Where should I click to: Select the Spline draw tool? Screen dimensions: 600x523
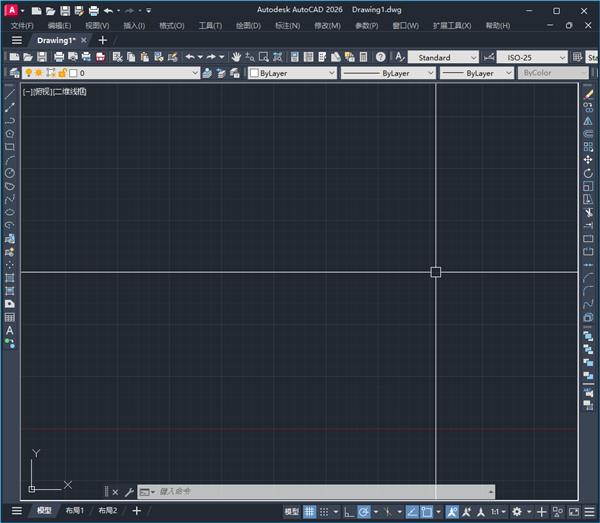click(x=10, y=199)
